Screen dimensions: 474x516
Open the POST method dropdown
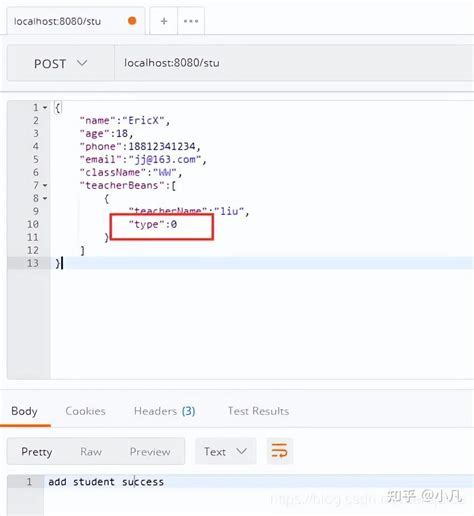coord(61,63)
